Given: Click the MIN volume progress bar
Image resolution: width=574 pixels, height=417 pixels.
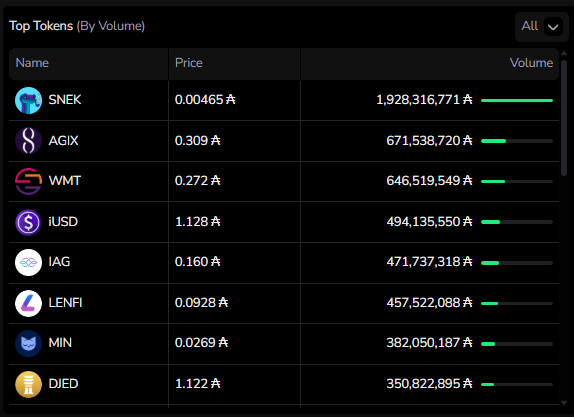Looking at the screenshot, I should click(x=517, y=344).
